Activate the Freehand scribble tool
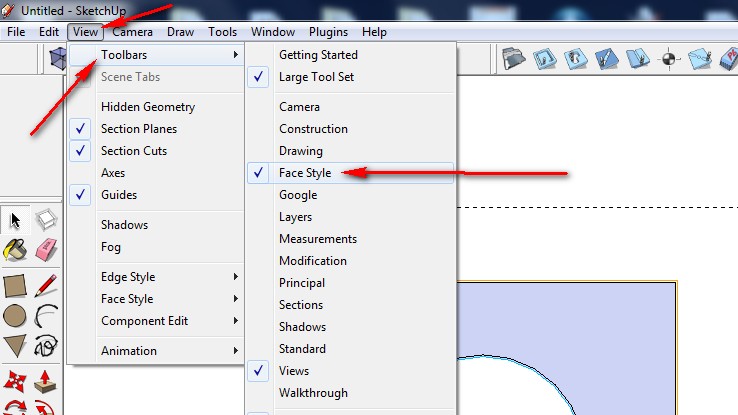738x415 pixels. coord(46,347)
